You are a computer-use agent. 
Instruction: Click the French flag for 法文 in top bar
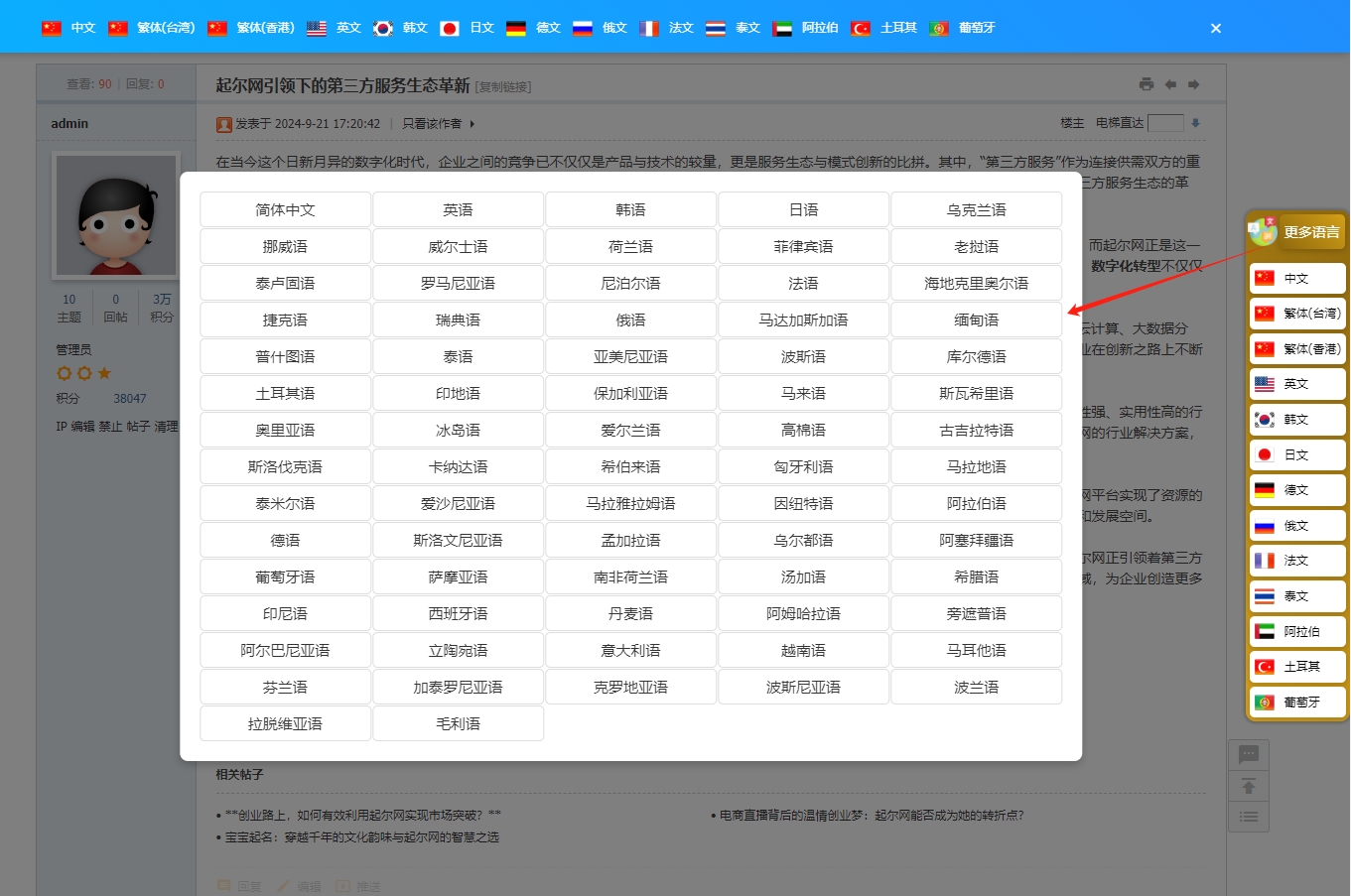pyautogui.click(x=649, y=28)
